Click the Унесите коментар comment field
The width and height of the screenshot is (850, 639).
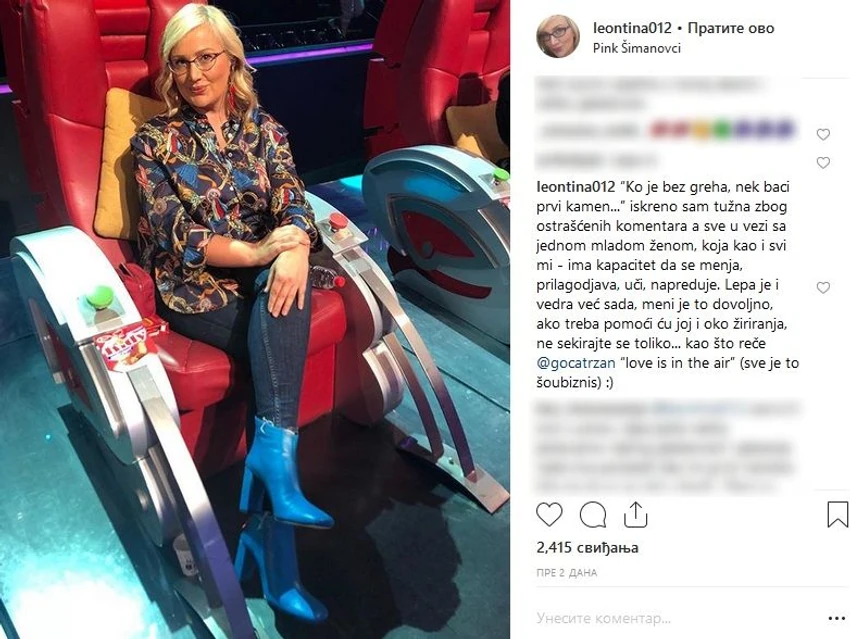tap(604, 618)
